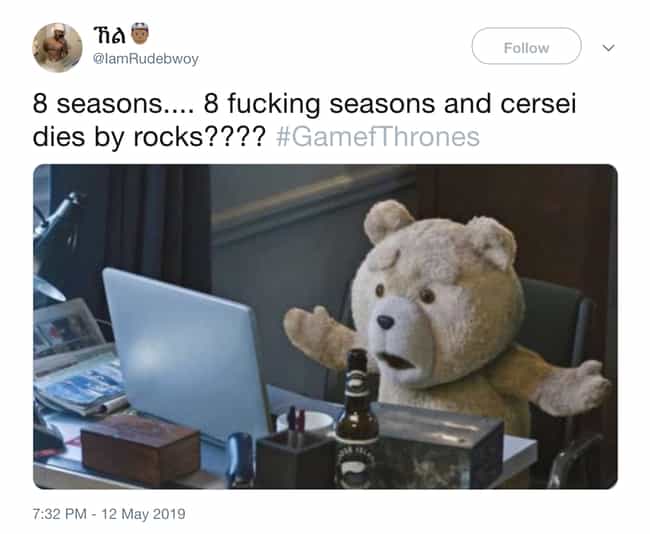
Task: Click the bear's raised left paw
Action: (317, 336)
